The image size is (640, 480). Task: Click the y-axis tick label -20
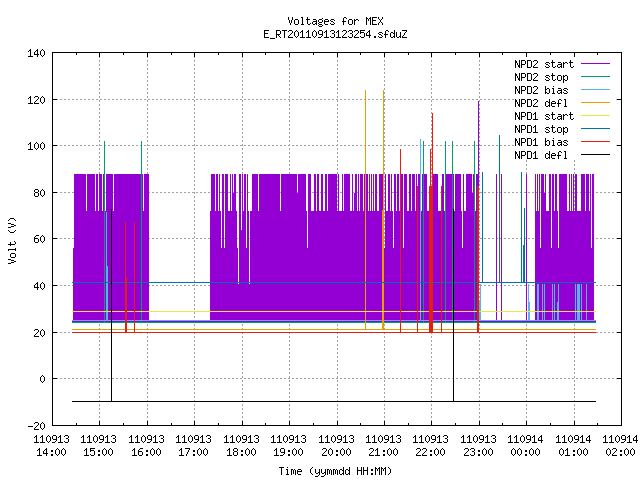click(x=36, y=426)
